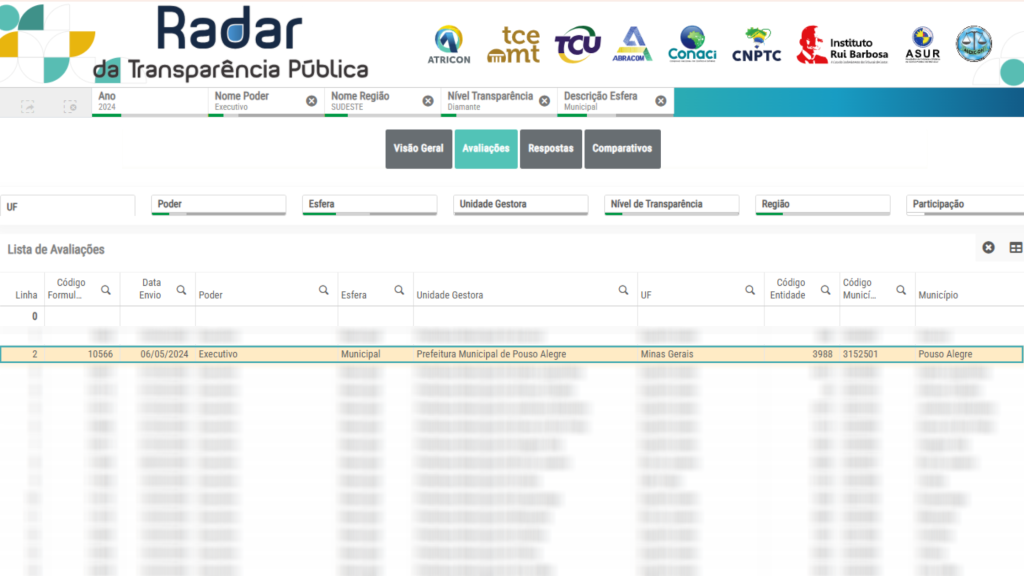Viewport: 1024px width, 576px height.
Task: Click the Instituto Rui Barbosa logo
Action: coord(842,44)
